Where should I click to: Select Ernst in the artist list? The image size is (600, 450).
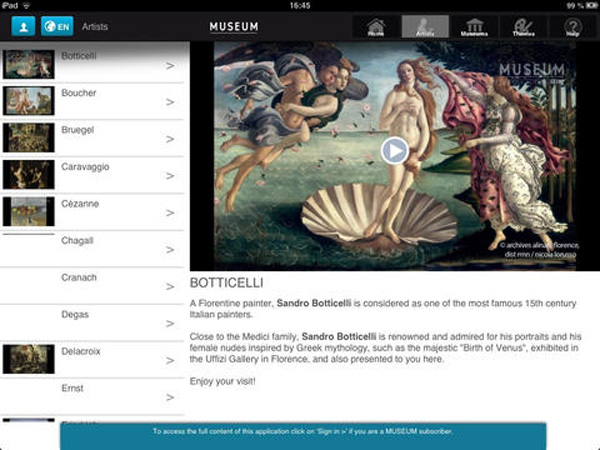point(92,396)
